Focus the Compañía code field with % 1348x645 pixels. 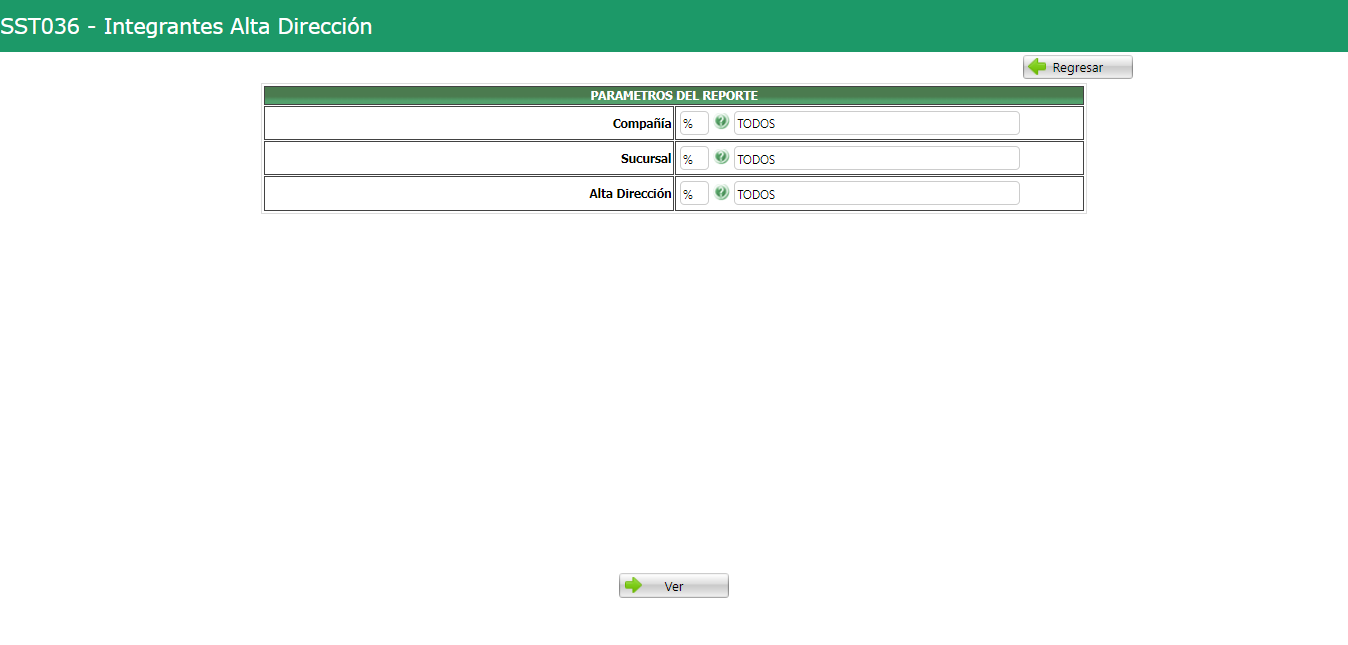pos(694,123)
